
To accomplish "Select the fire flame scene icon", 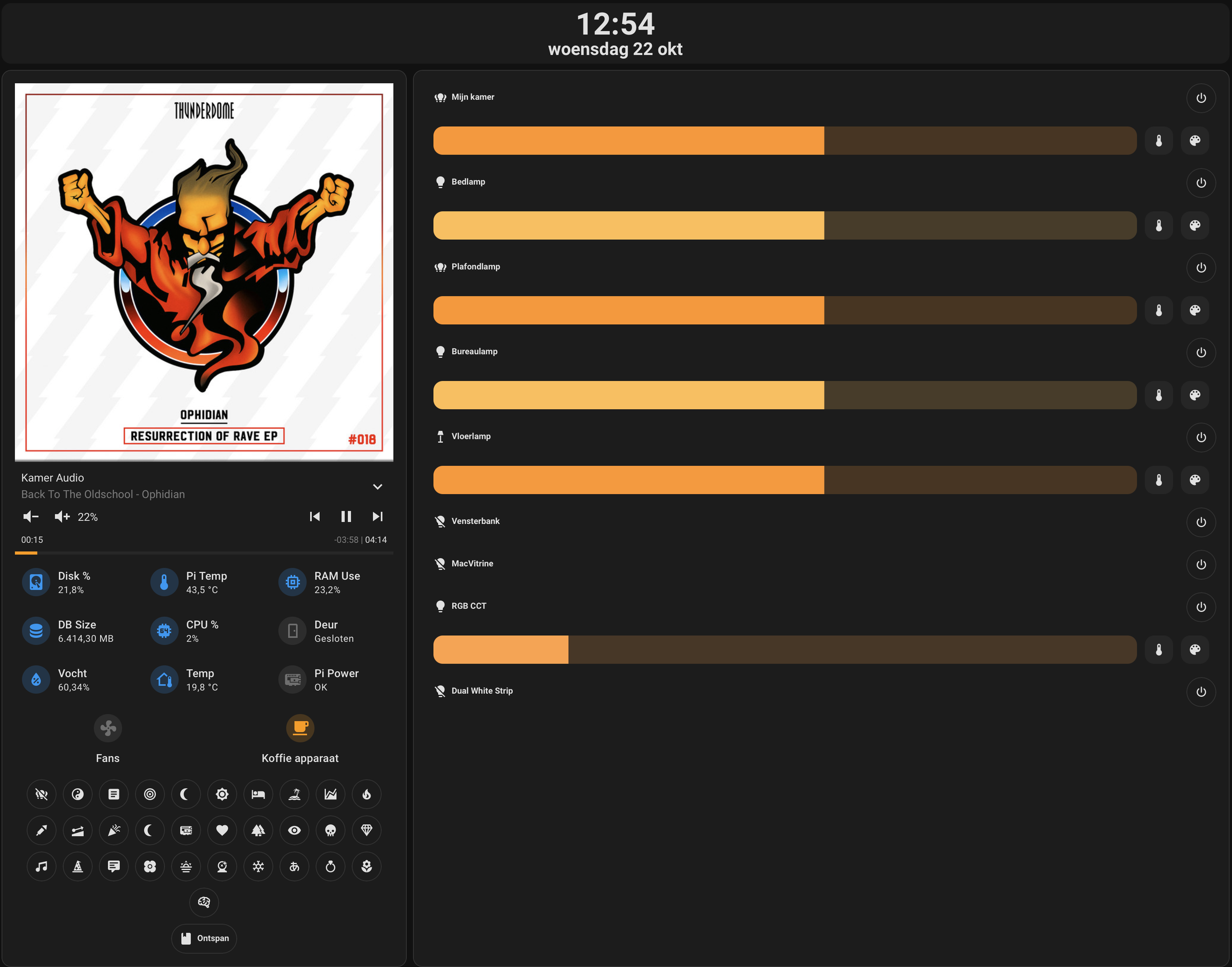I will point(367,794).
